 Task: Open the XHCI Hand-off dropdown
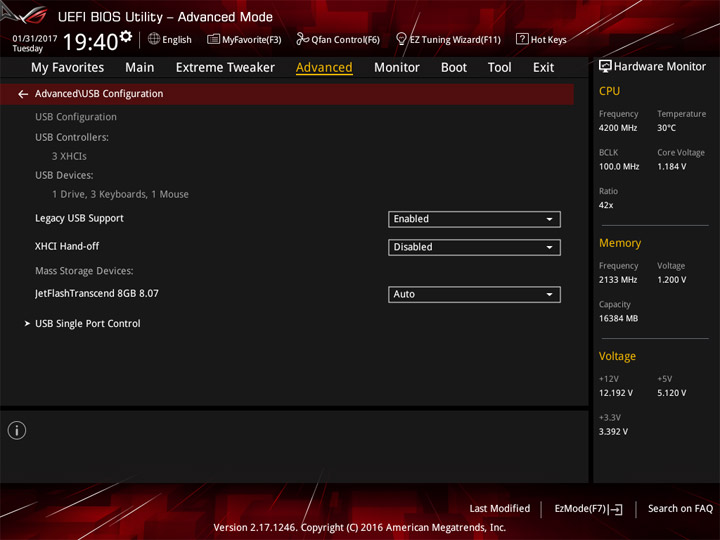474,247
